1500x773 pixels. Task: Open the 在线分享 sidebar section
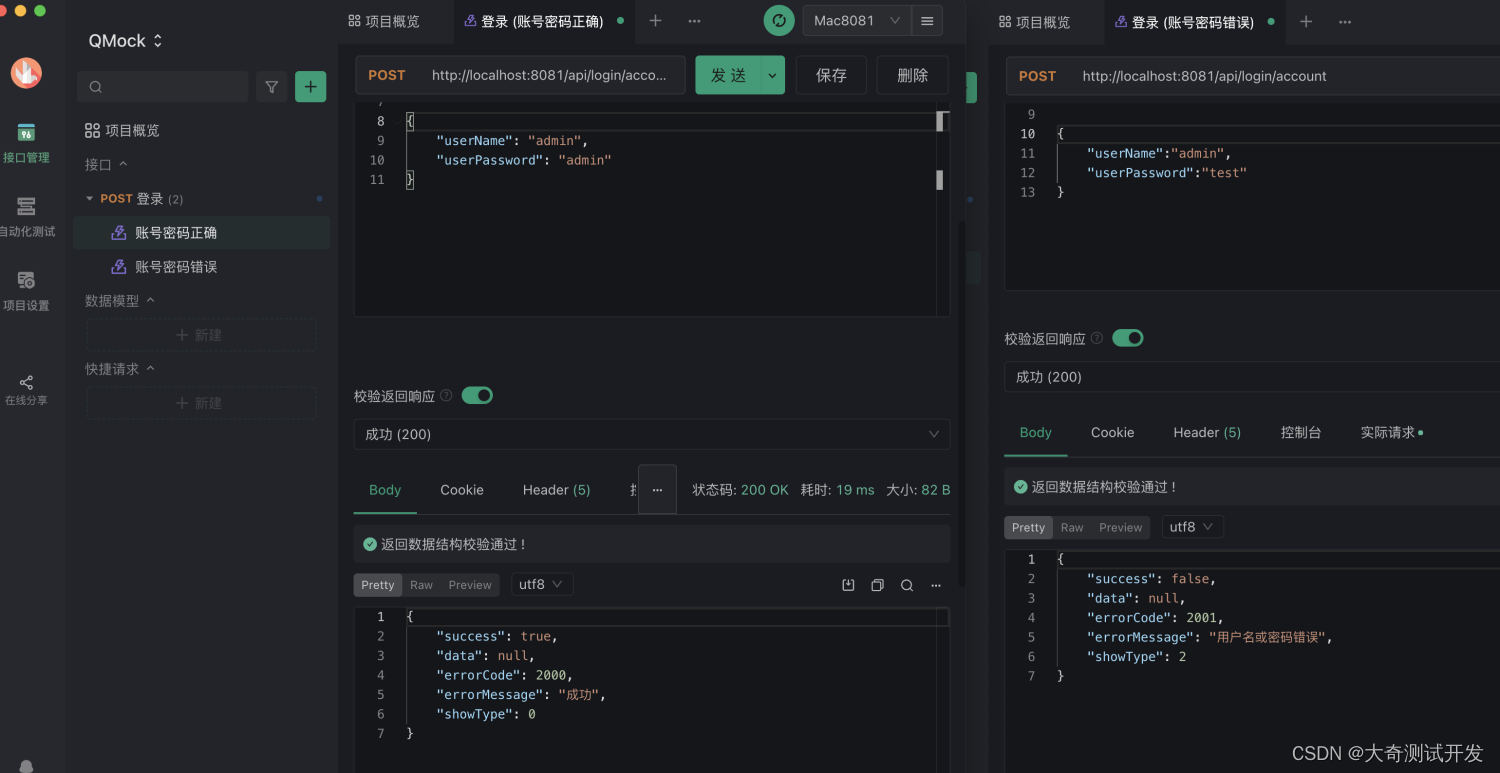(x=26, y=390)
